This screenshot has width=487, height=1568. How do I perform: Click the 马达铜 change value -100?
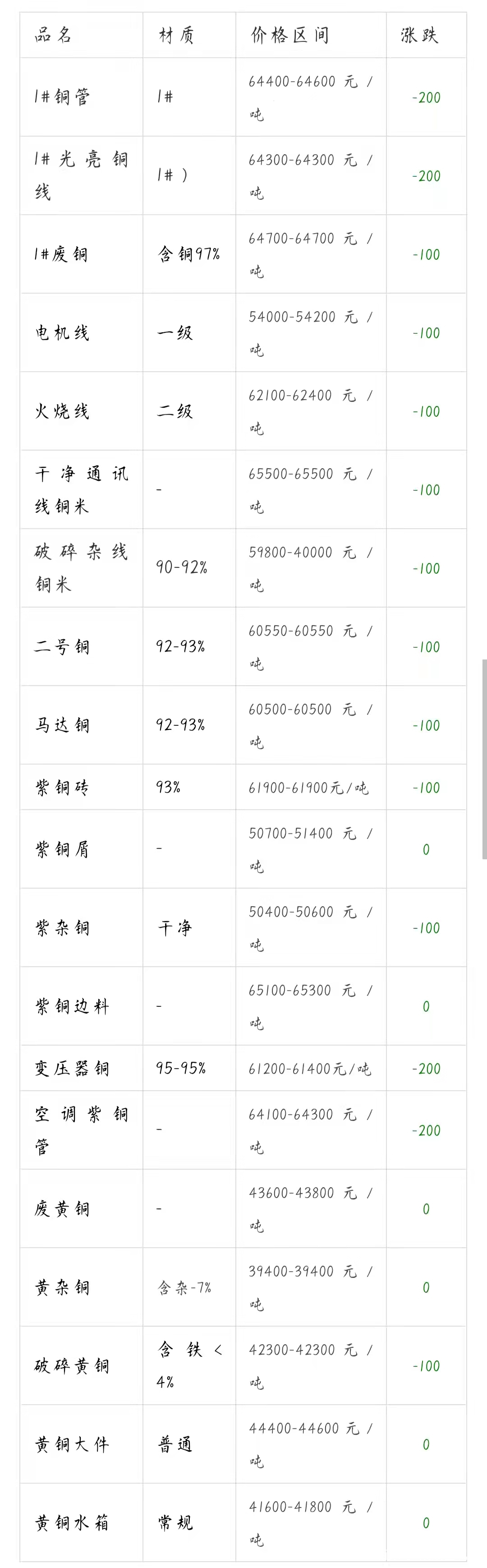pos(426,725)
